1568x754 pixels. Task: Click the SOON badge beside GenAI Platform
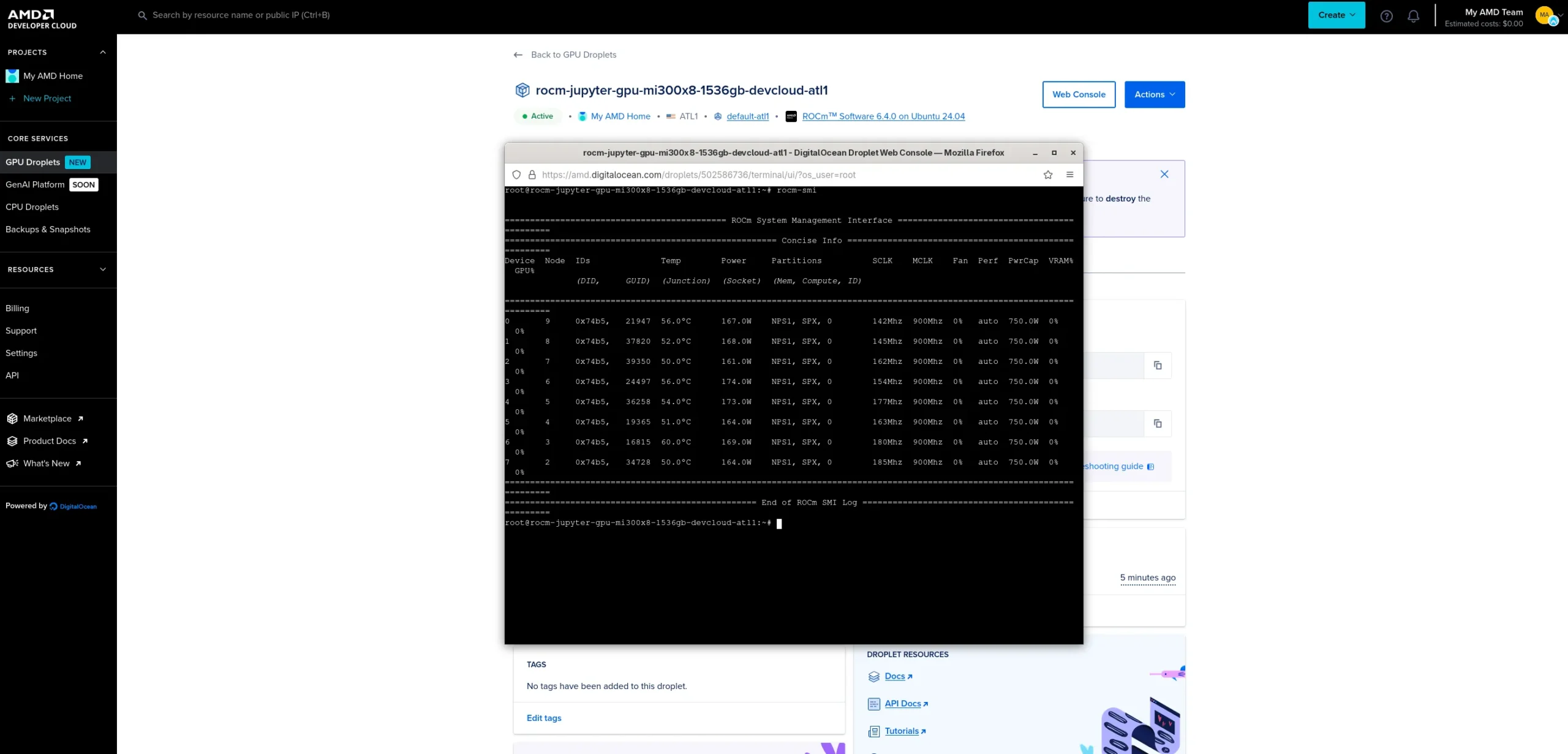tap(84, 185)
